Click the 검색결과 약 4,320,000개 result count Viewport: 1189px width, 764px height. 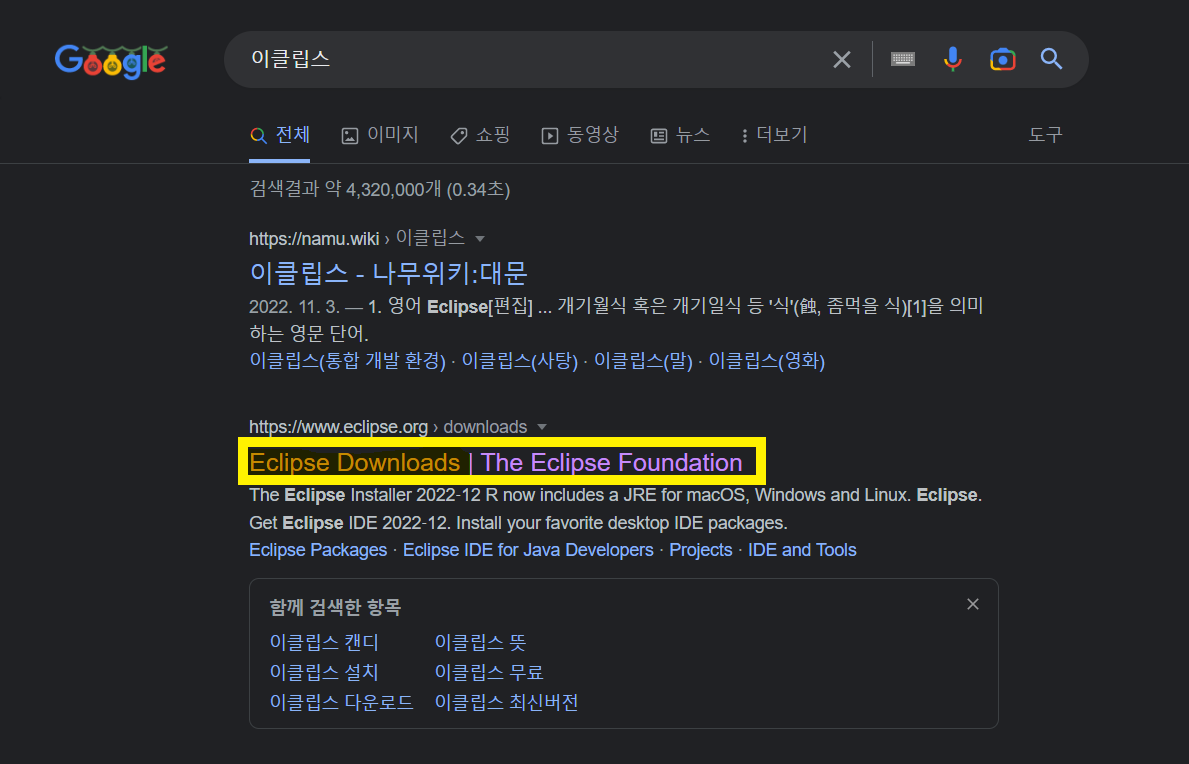point(379,189)
